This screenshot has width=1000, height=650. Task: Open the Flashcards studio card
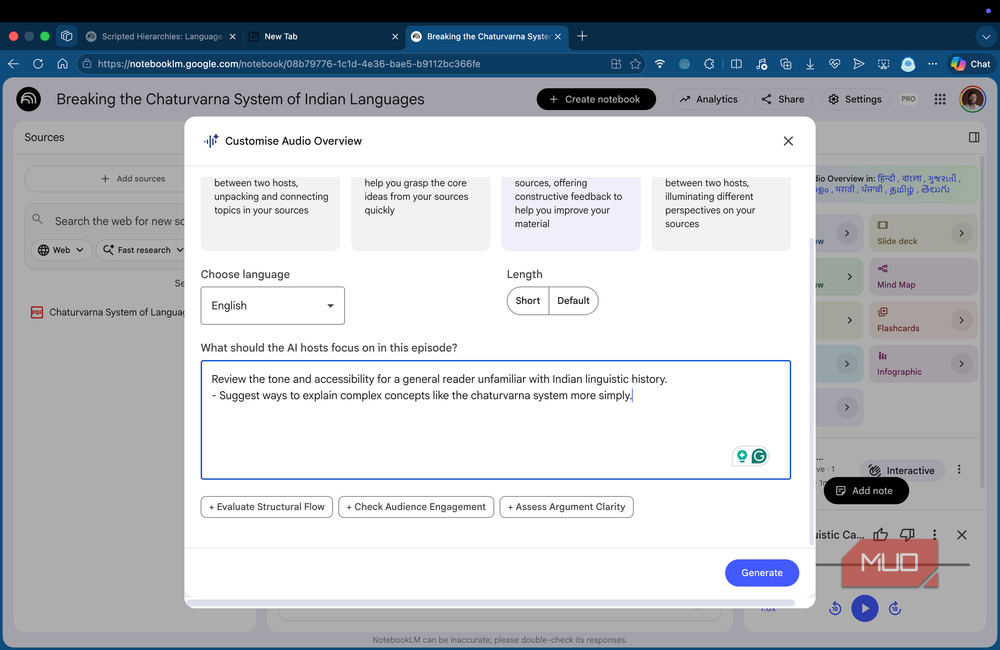(x=923, y=320)
